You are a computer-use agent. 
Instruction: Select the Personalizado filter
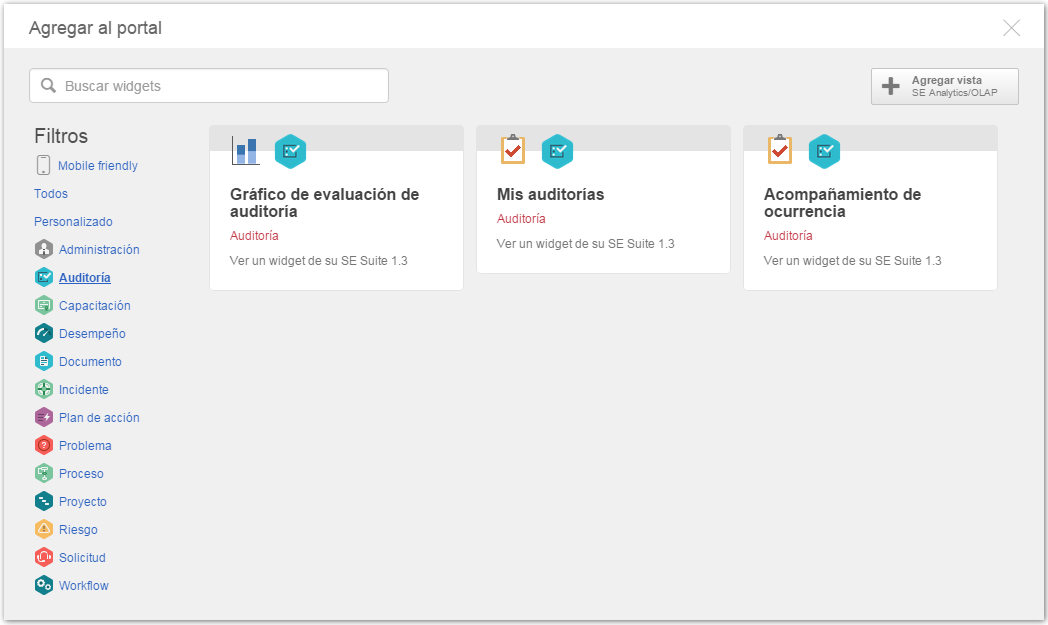[74, 222]
